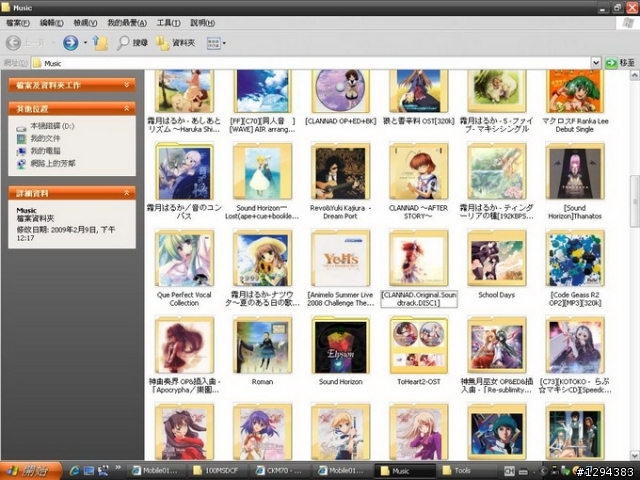Select the Animelo Summer Live 2008 folder

pos(340,268)
